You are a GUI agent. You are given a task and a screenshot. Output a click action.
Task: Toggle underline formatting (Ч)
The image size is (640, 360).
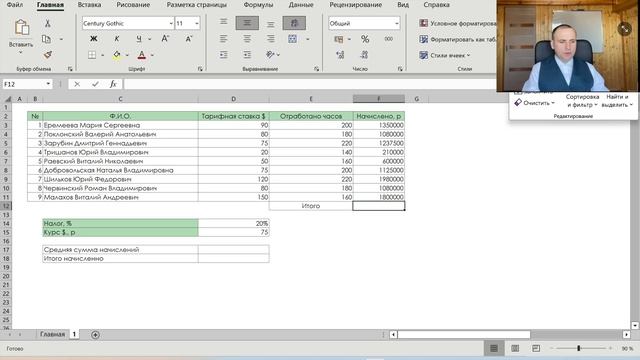tap(139, 38)
